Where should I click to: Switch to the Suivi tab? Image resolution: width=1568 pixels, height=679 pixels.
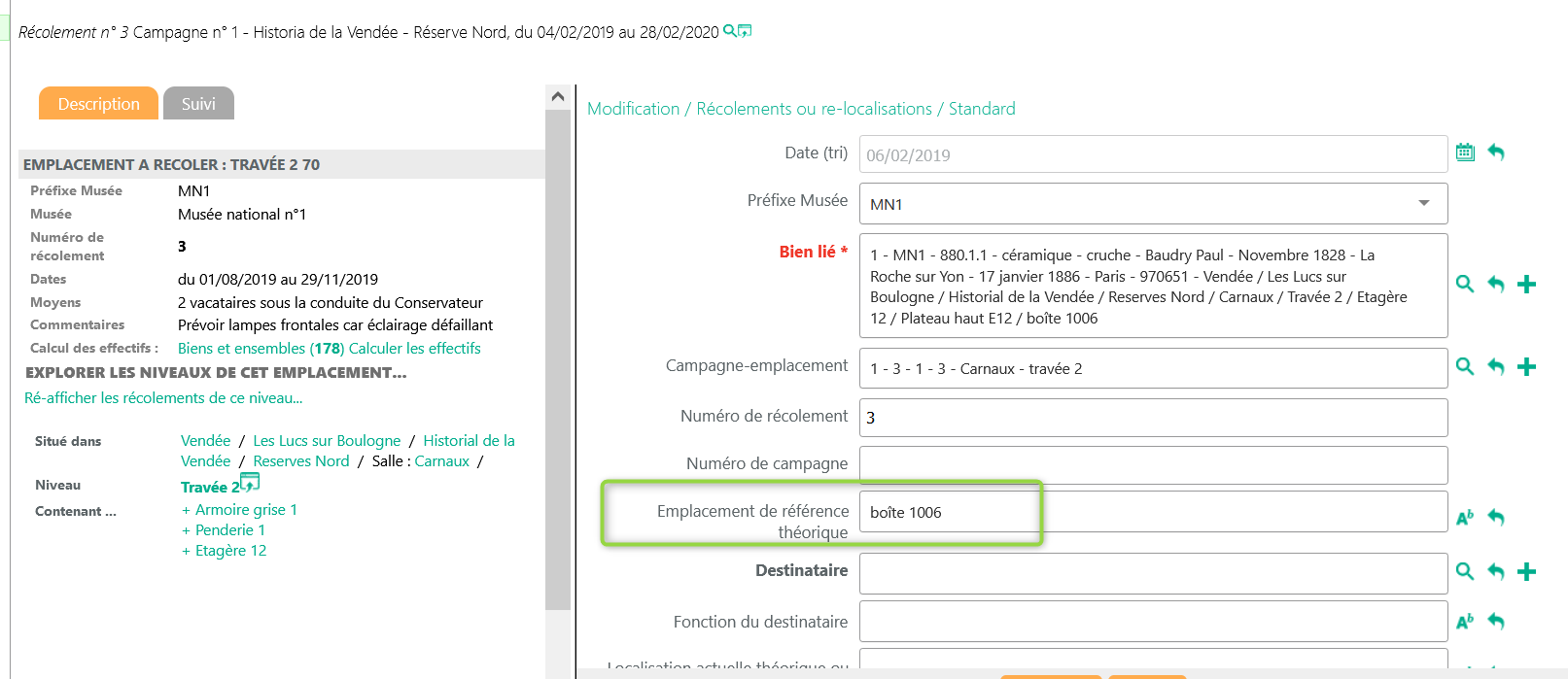click(x=198, y=104)
